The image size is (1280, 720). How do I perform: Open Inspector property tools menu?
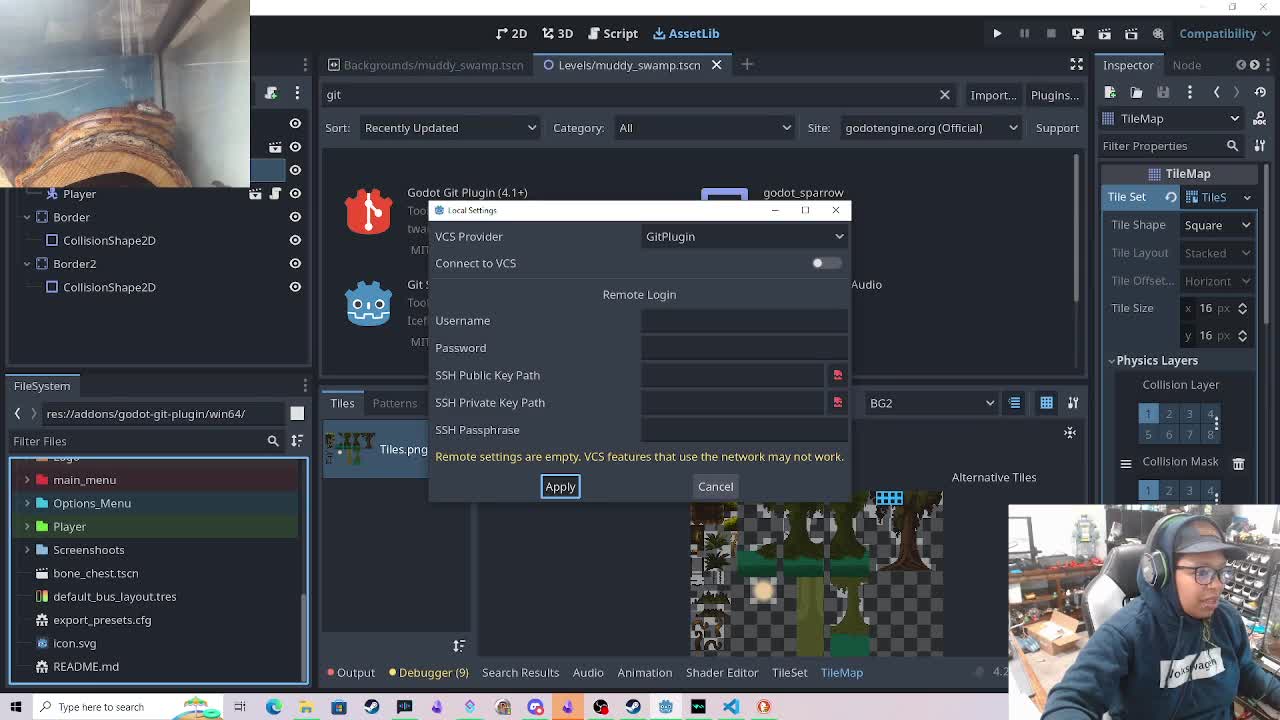[x=1260, y=146]
